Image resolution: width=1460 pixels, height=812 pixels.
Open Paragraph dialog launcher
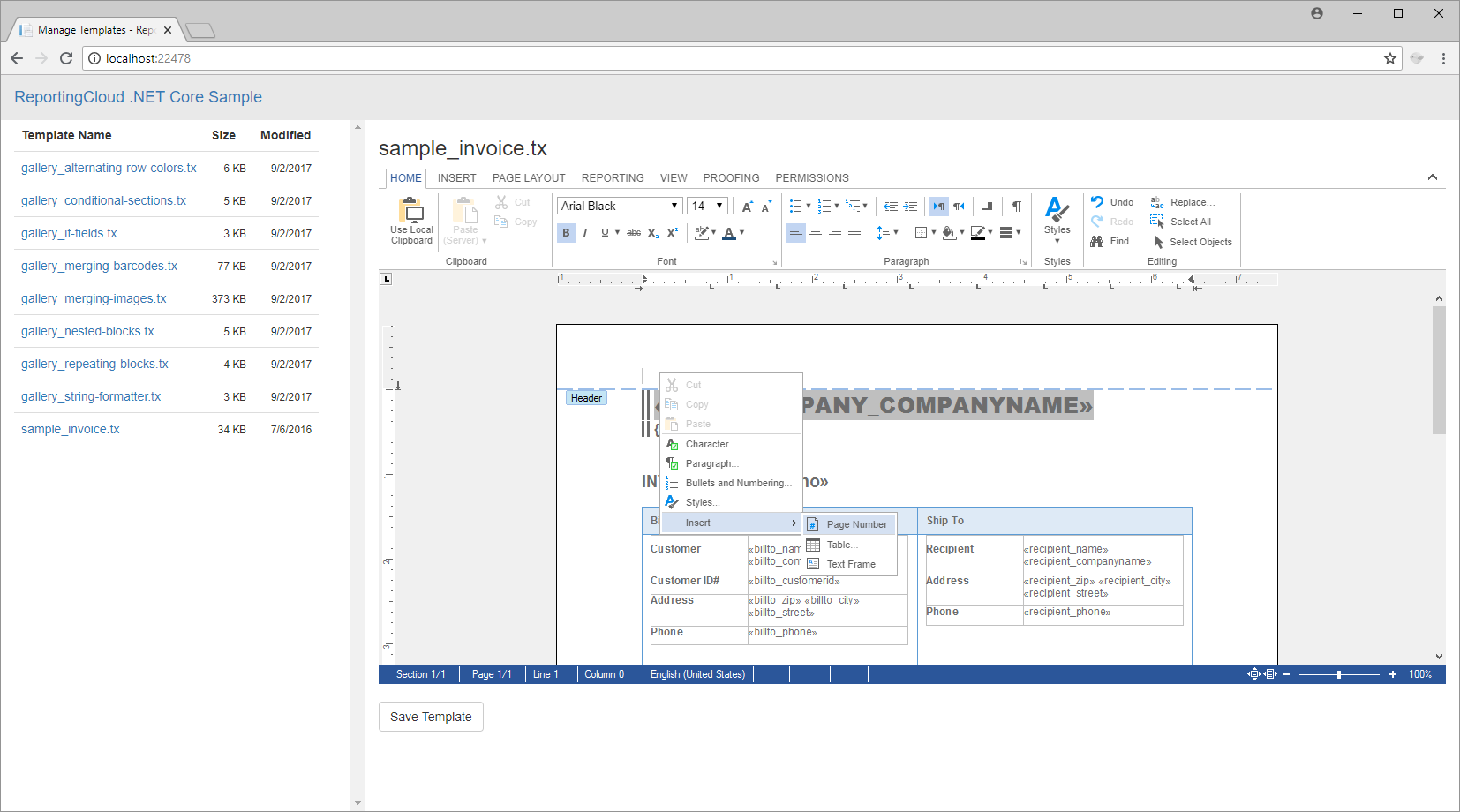click(x=1023, y=262)
